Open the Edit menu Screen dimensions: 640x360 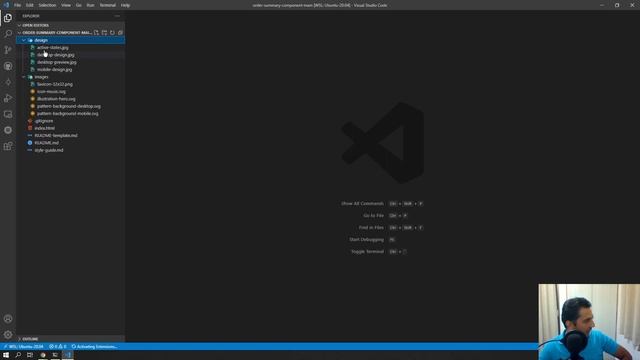pos(30,5)
